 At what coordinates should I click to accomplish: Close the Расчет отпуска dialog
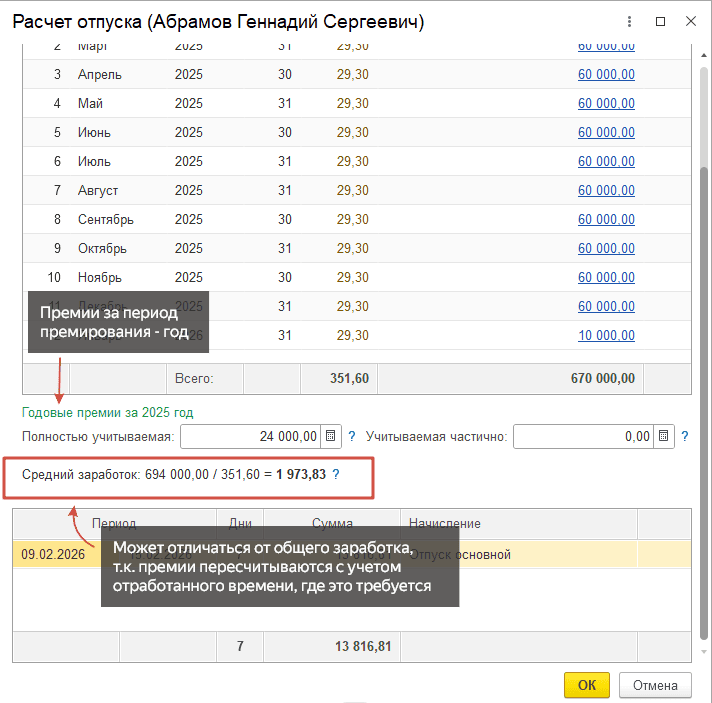pyautogui.click(x=691, y=21)
